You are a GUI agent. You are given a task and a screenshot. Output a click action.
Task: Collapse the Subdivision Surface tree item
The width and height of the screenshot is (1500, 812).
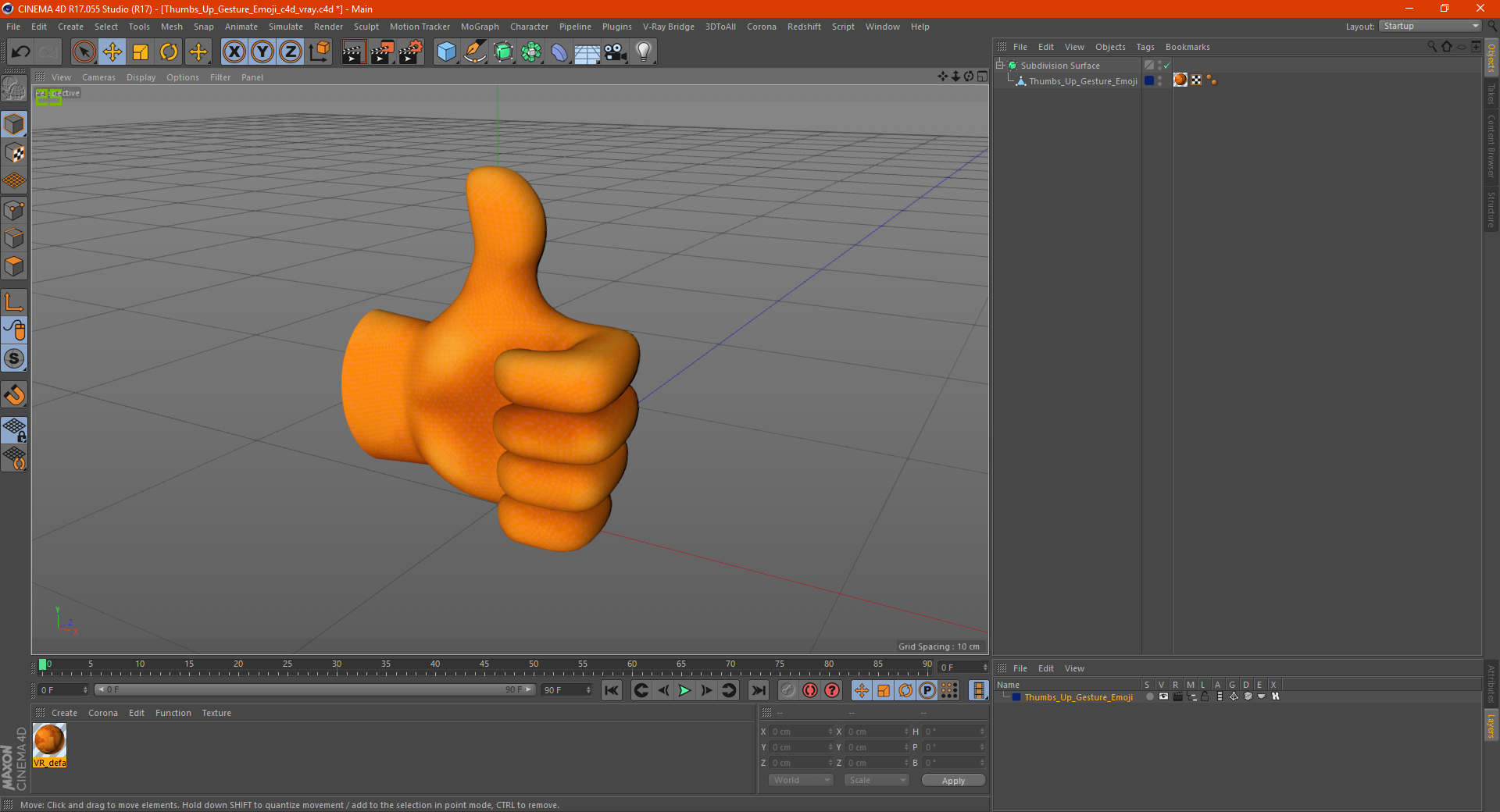tap(999, 66)
